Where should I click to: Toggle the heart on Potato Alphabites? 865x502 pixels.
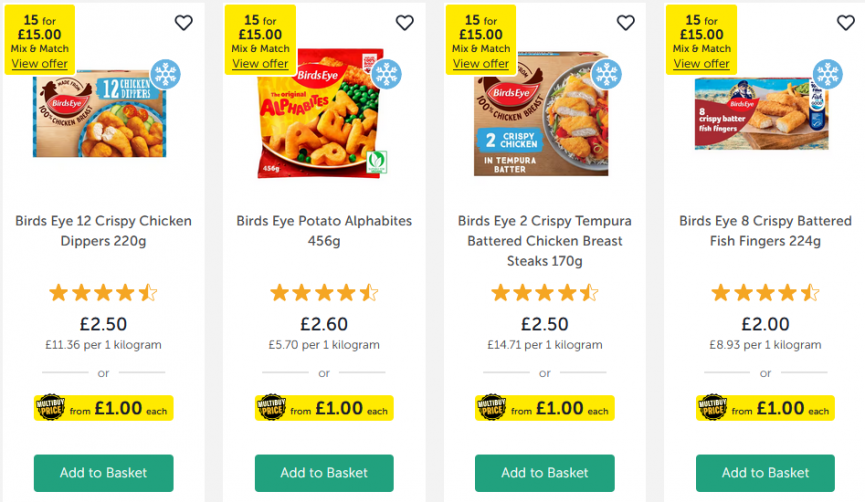tap(404, 23)
